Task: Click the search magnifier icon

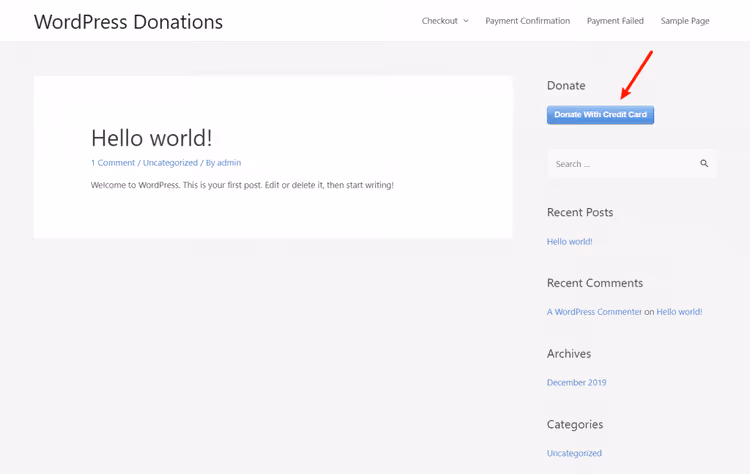Action: (x=704, y=164)
